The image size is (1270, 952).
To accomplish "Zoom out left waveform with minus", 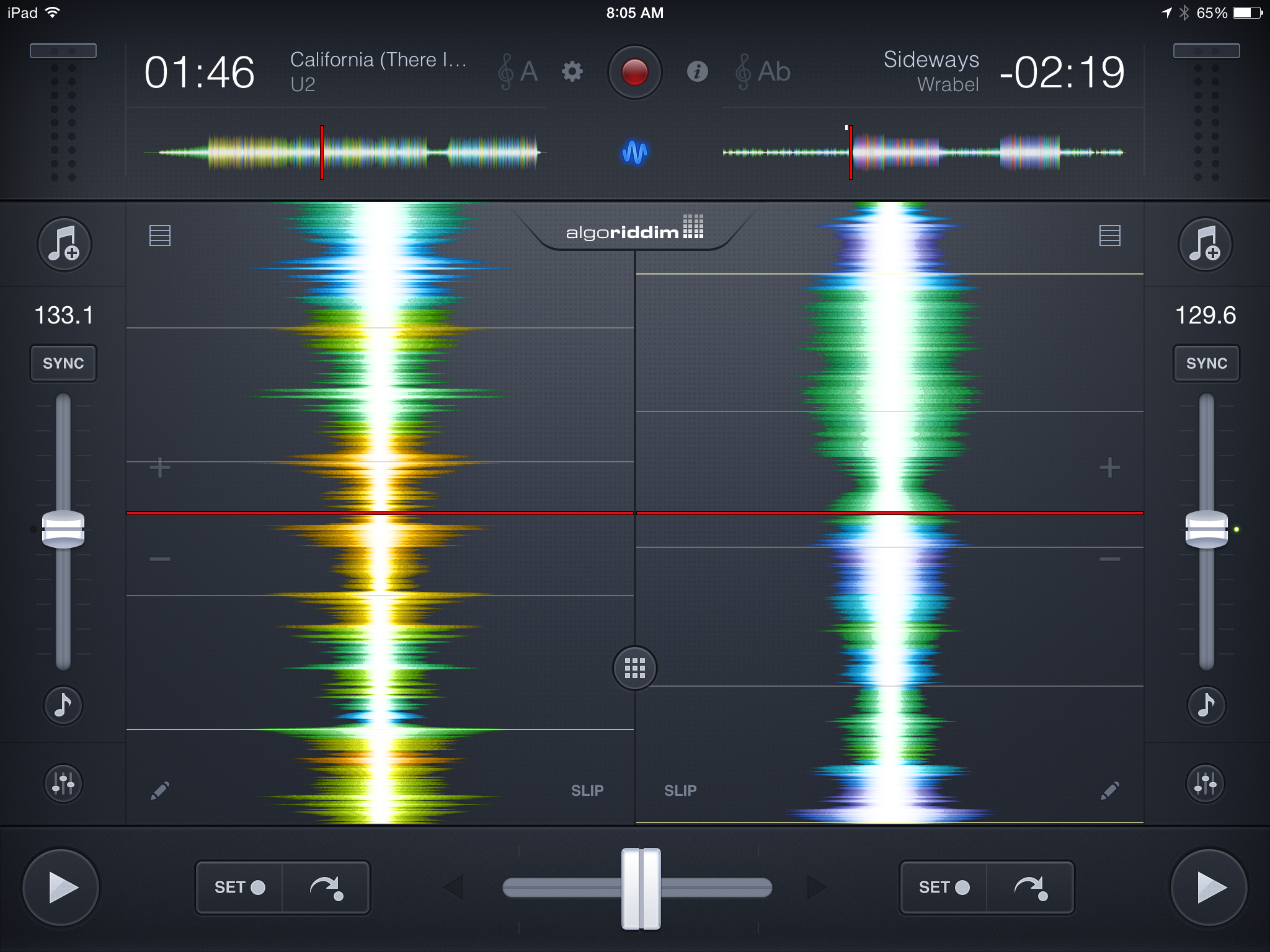I will [x=160, y=559].
